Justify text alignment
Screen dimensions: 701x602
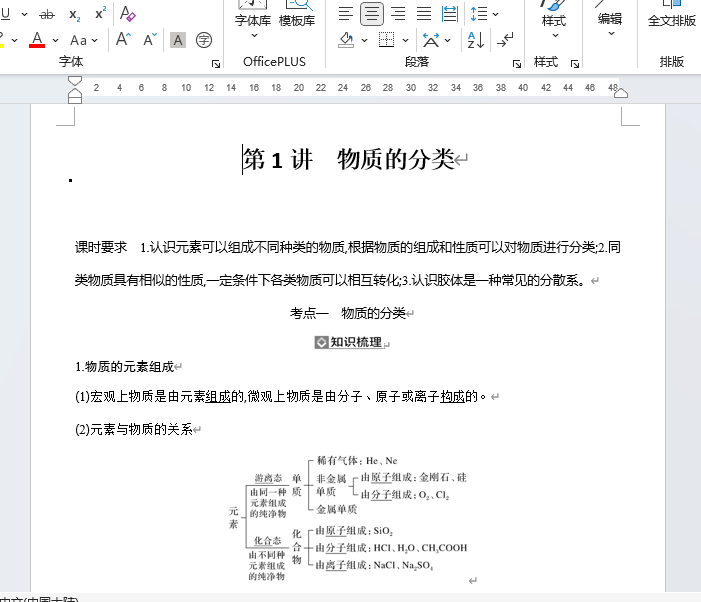click(424, 14)
